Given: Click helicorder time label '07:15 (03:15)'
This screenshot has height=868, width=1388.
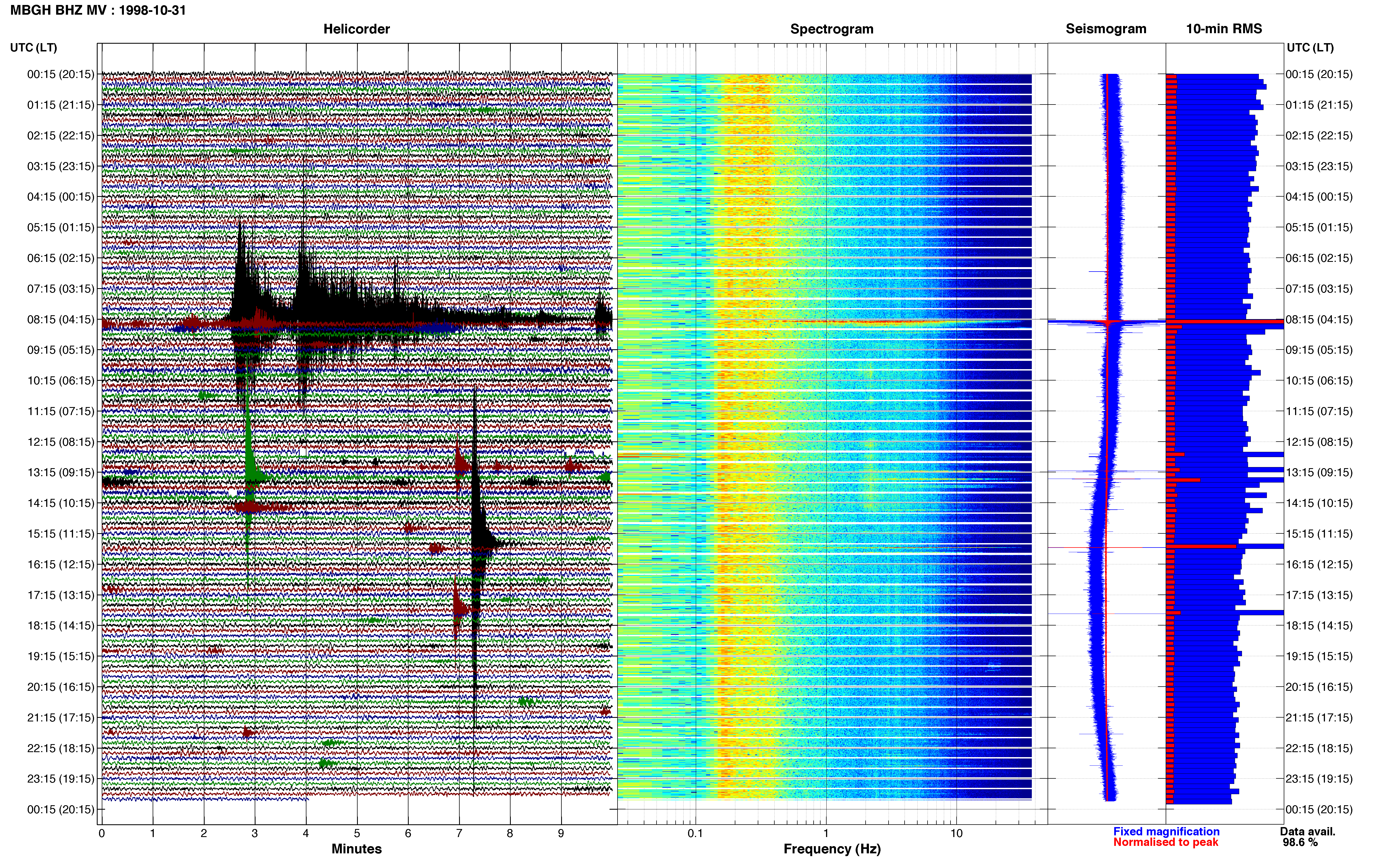Looking at the screenshot, I should point(61,289).
